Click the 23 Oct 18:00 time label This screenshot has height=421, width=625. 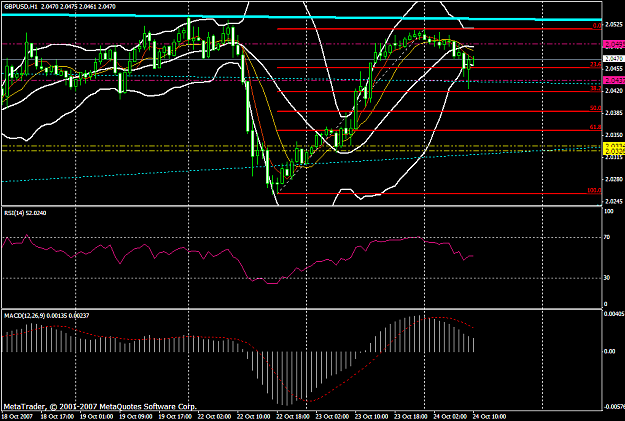click(411, 417)
